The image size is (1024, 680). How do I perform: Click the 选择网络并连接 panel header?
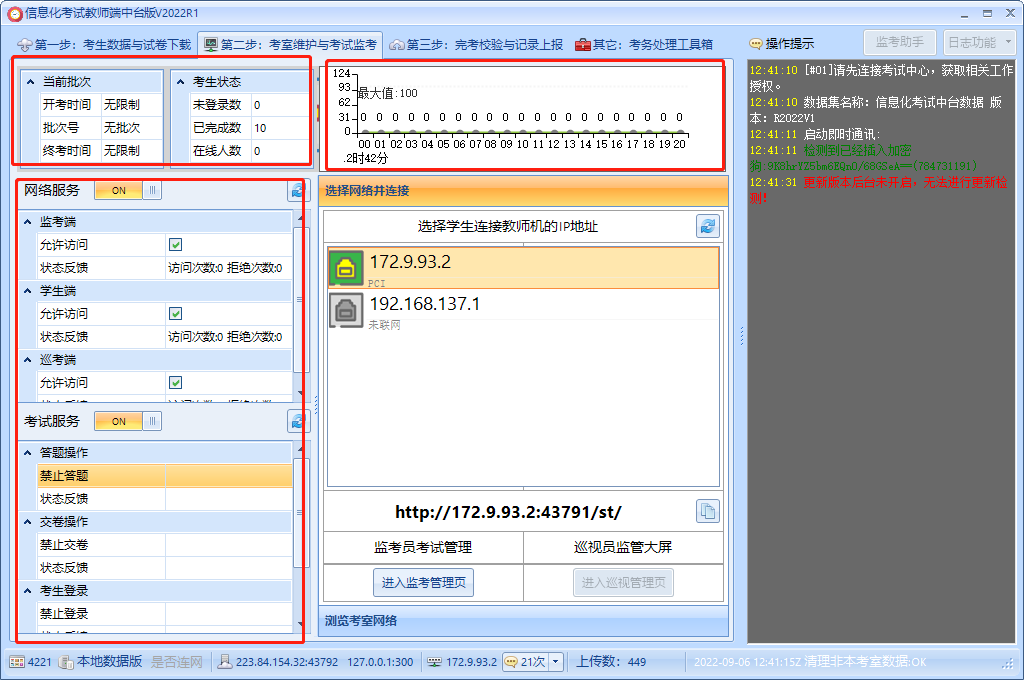523,191
